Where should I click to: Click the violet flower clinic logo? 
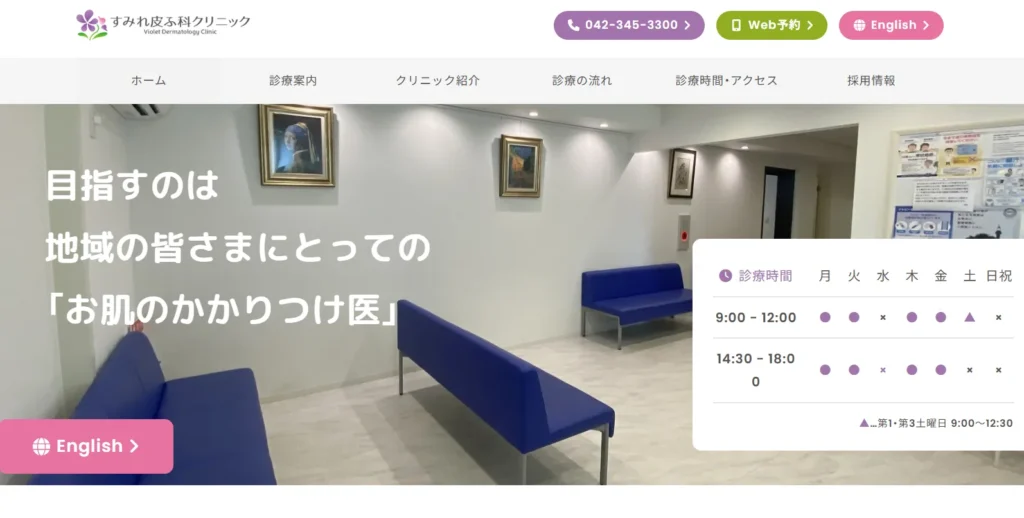[x=91, y=25]
